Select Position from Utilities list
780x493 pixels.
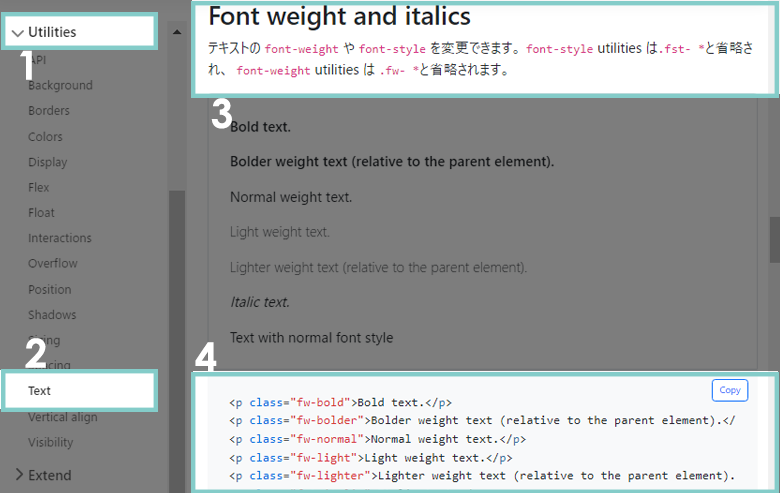(x=49, y=289)
